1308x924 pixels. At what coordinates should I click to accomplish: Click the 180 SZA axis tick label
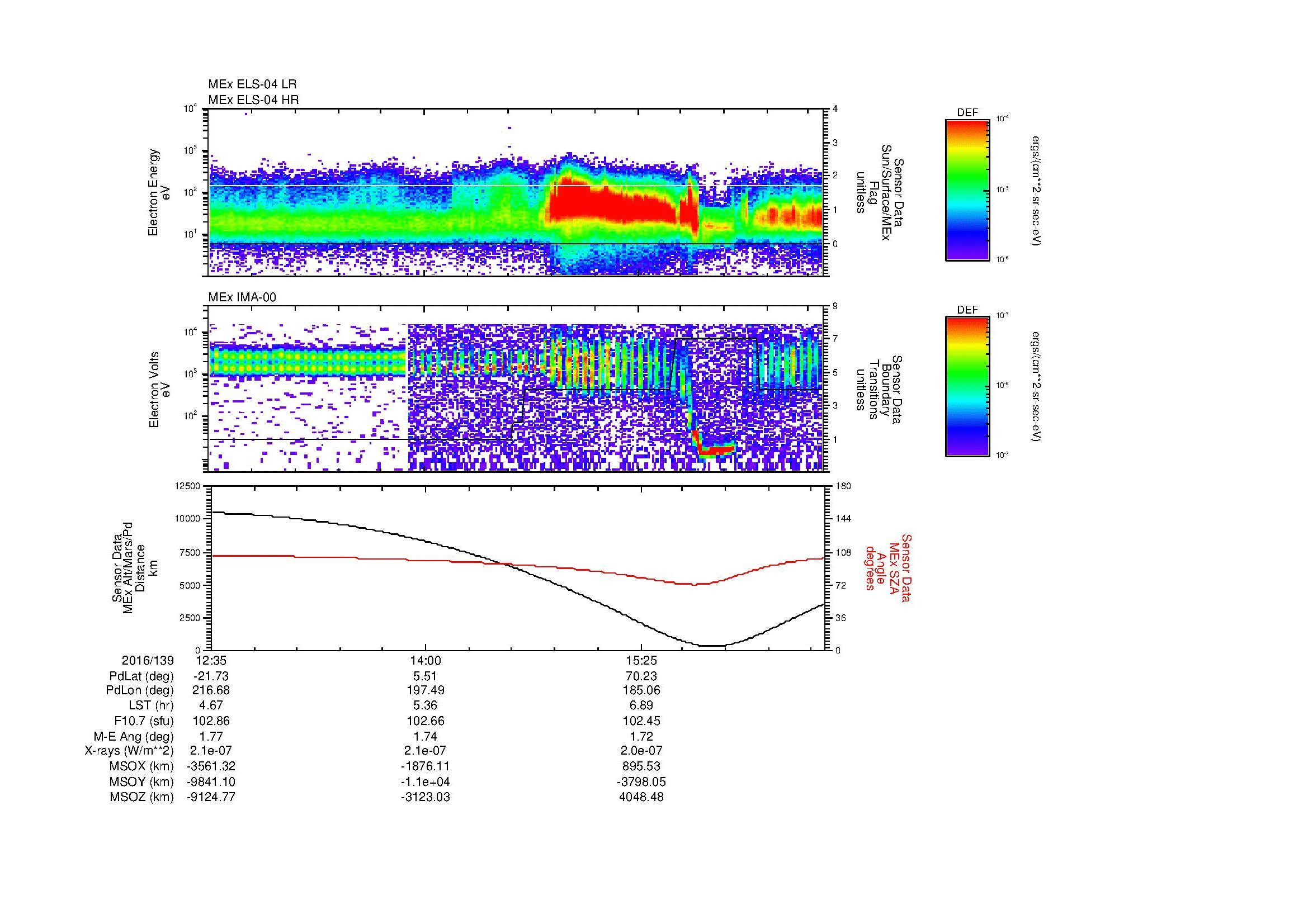(842, 486)
